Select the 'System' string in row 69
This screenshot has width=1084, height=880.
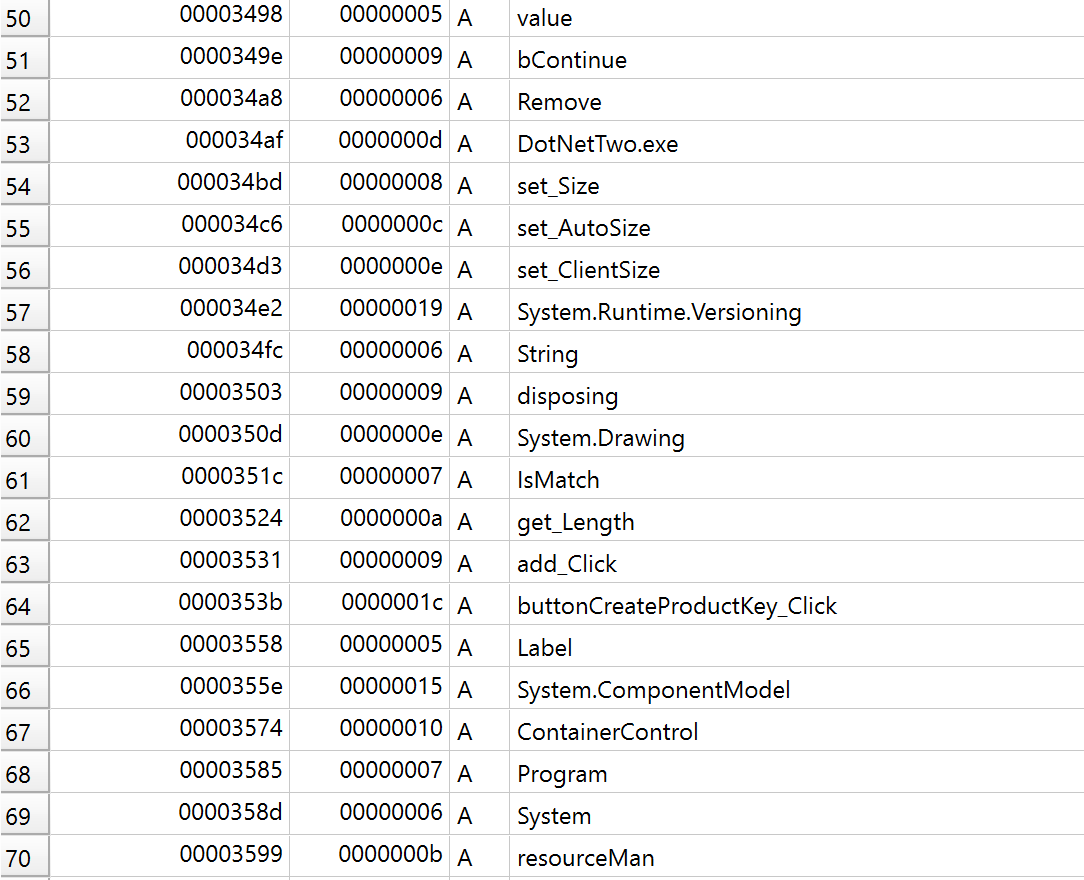(x=554, y=816)
